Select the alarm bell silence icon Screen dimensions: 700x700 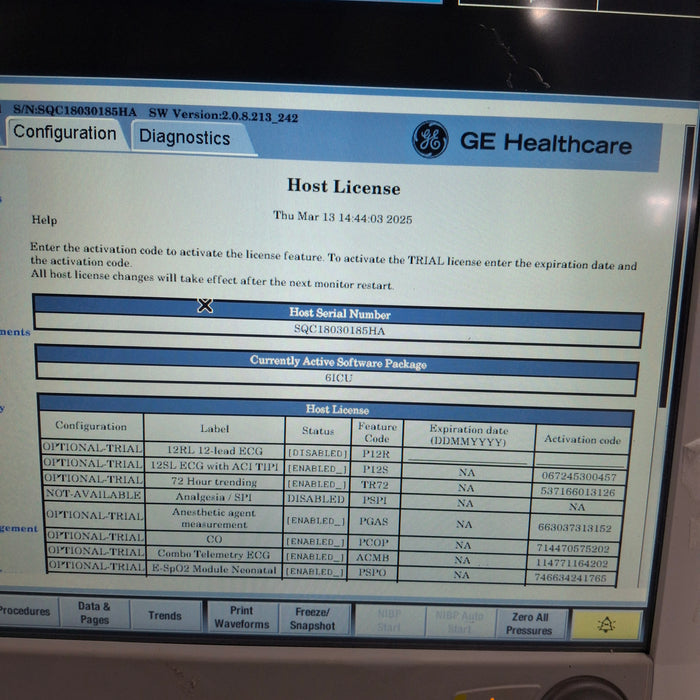(x=606, y=625)
